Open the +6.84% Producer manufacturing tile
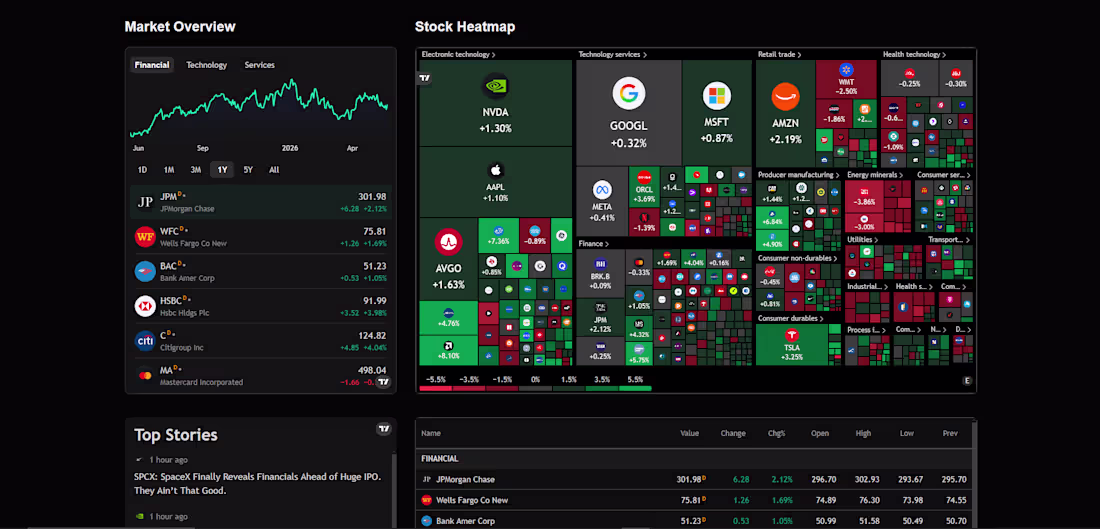This screenshot has height=529, width=1100. click(771, 216)
